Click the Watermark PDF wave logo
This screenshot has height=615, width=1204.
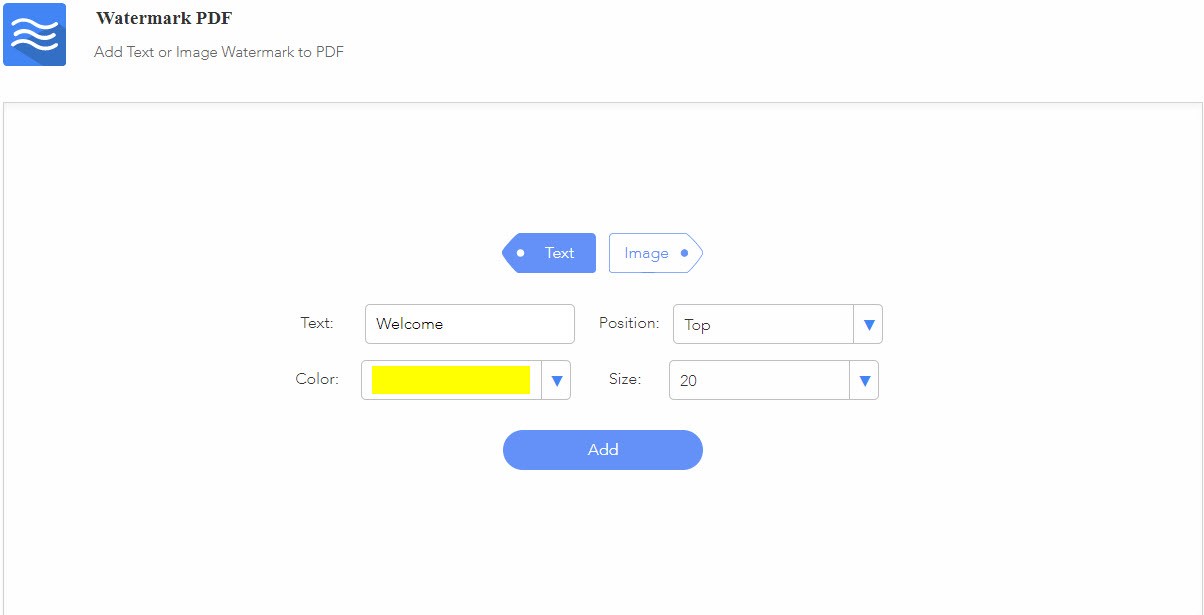coord(34,34)
